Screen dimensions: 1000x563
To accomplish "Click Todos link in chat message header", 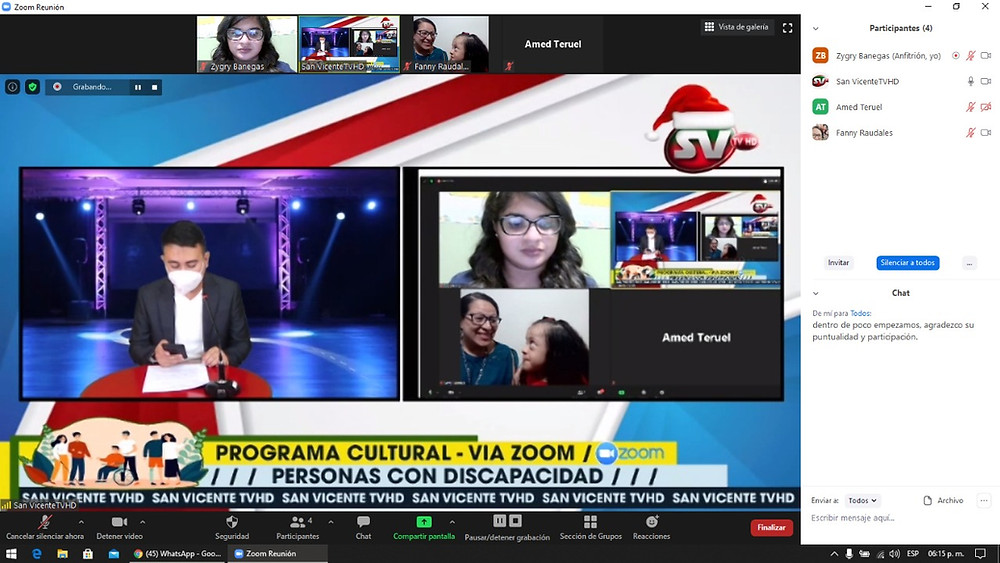I will pos(860,313).
